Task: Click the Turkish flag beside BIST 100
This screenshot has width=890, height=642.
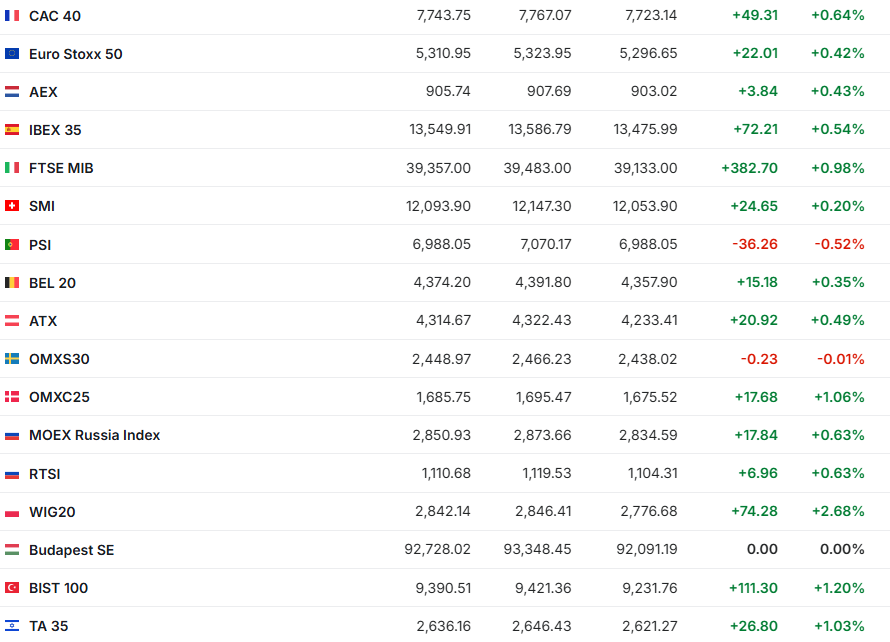Action: coord(12,588)
